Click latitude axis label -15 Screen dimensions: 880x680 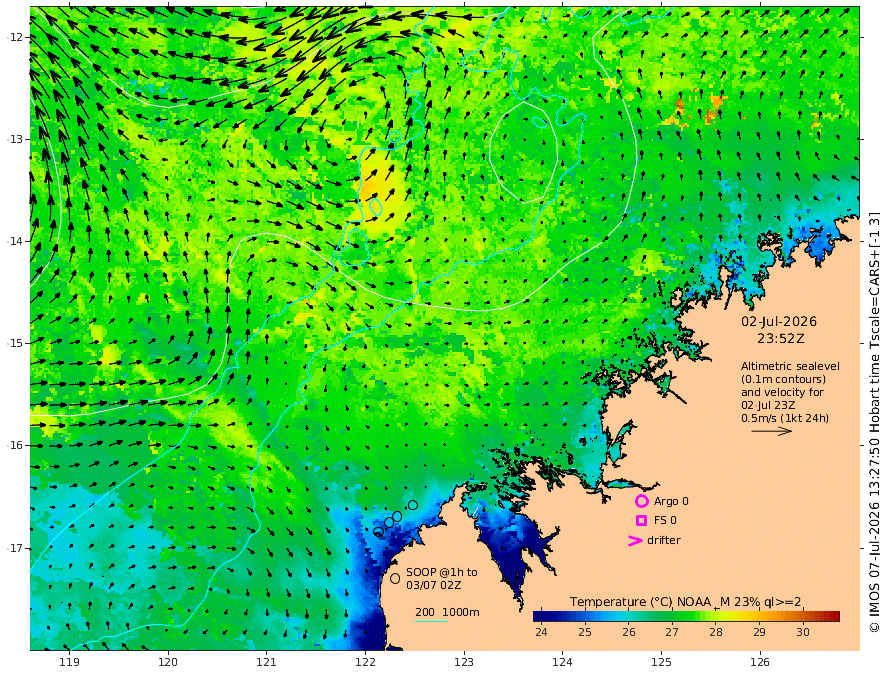tap(15, 343)
